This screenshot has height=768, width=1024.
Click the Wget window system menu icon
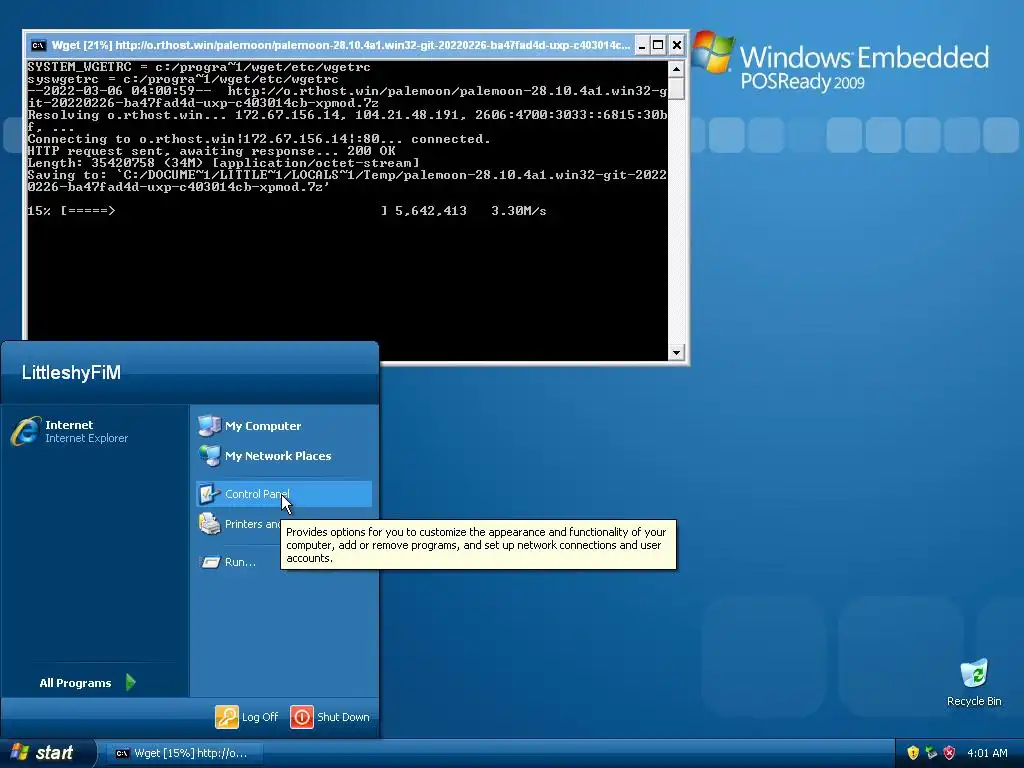click(39, 45)
